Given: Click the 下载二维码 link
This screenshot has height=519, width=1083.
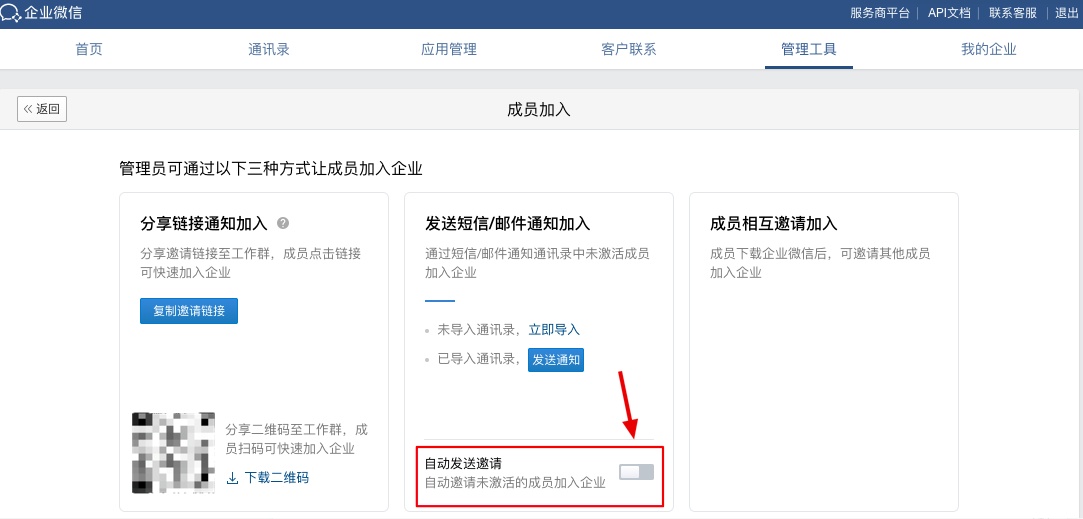Looking at the screenshot, I should [x=276, y=478].
